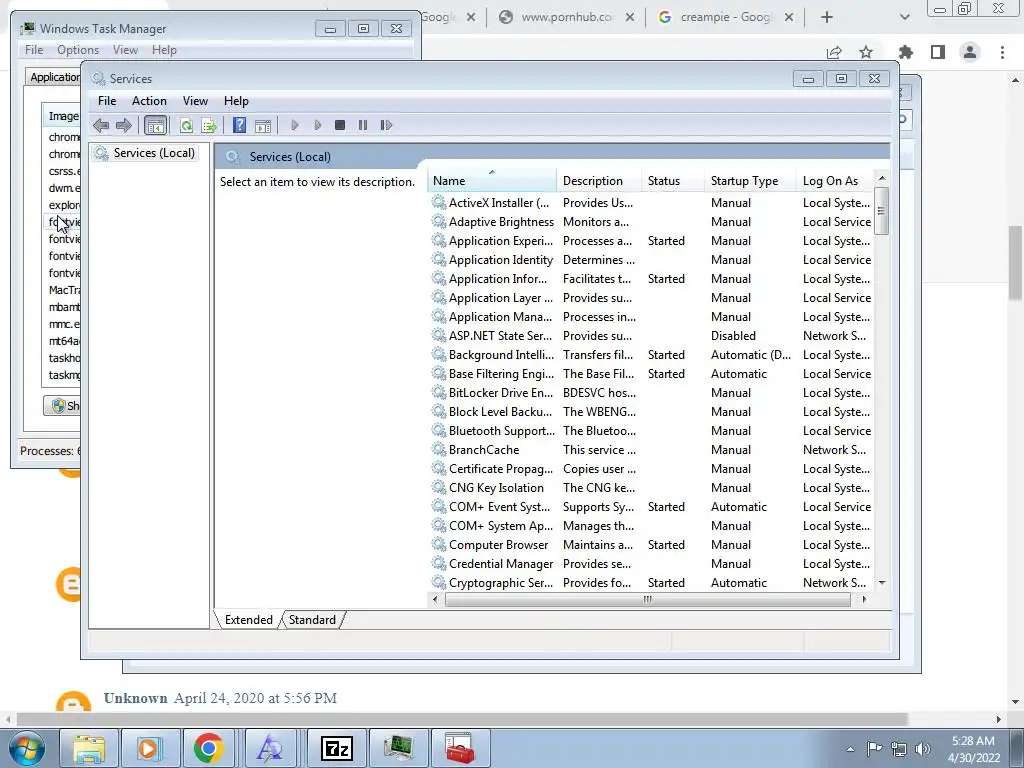Click the Forward arrow in Services toolbar
This screenshot has height=768, width=1024.
pyautogui.click(x=123, y=125)
